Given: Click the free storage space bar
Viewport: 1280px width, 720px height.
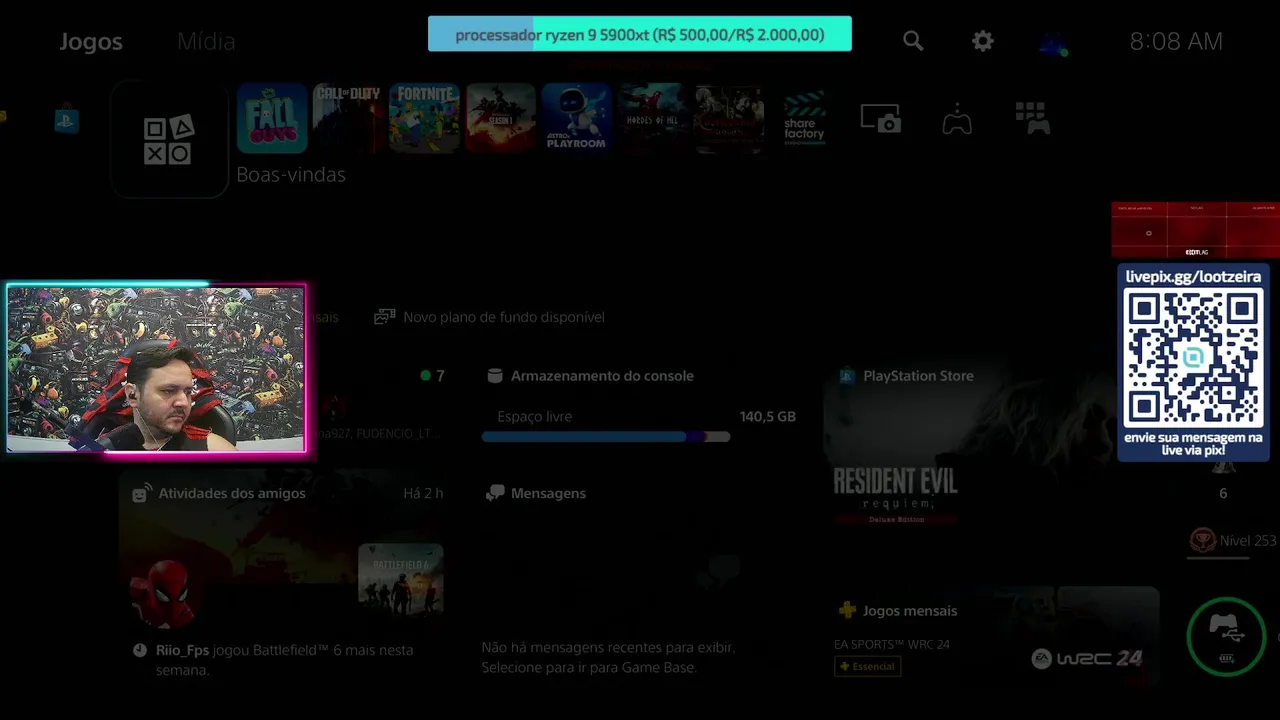Looking at the screenshot, I should click(x=606, y=437).
